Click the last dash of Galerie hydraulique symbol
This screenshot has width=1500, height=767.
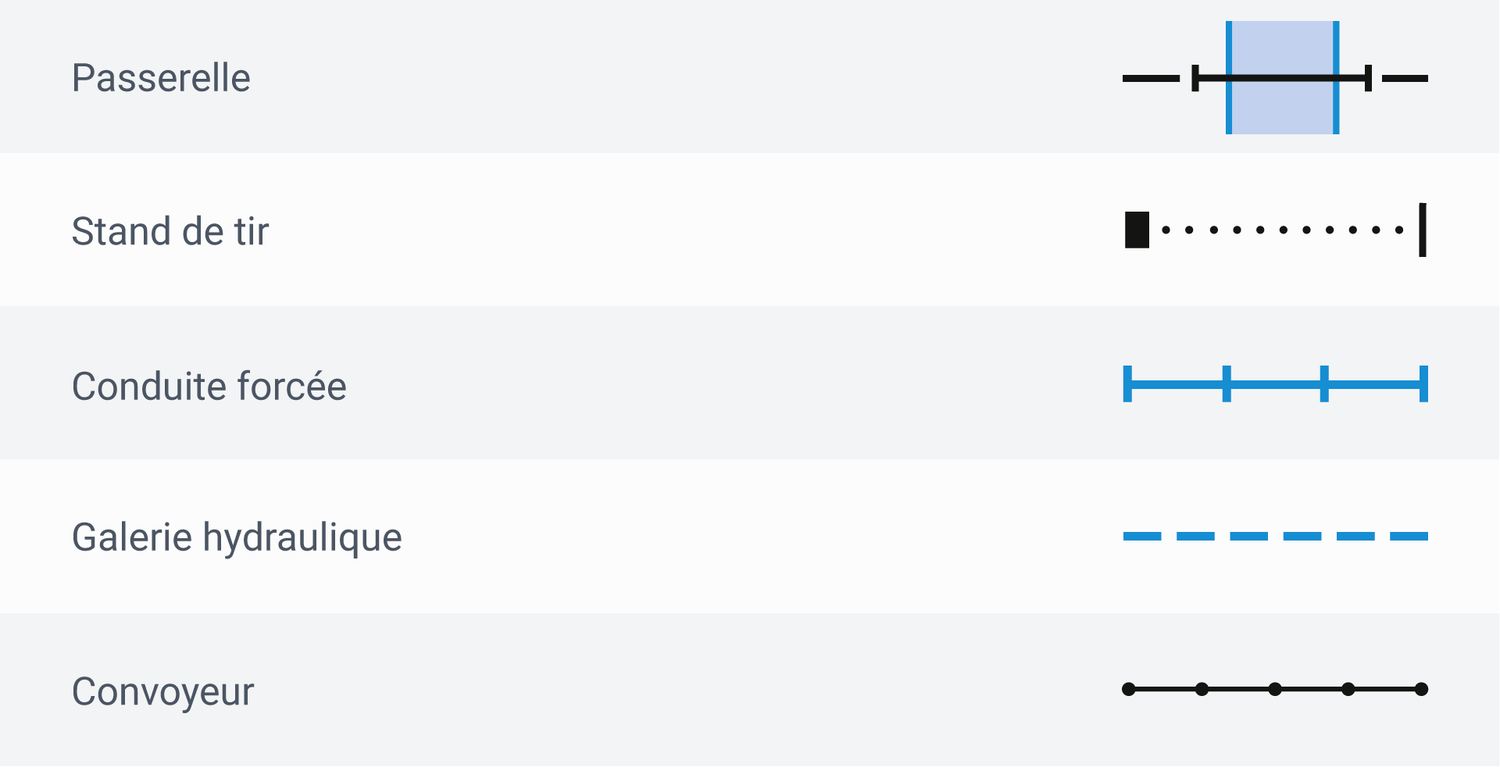coord(1408,537)
